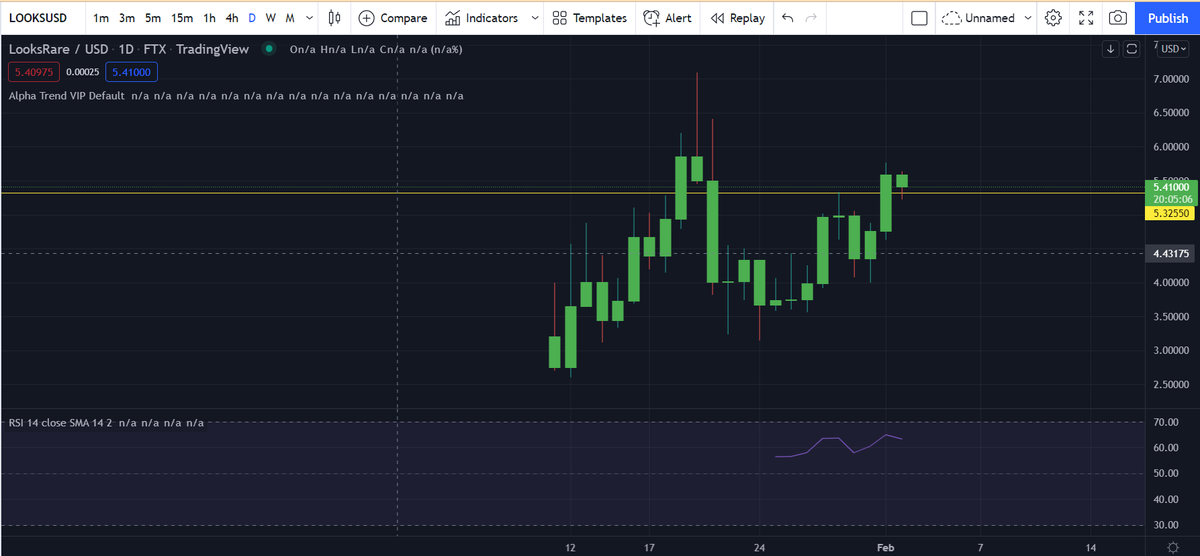The height and width of the screenshot is (556, 1200).
Task: Click the green current price label 5.41000
Action: (1171, 187)
